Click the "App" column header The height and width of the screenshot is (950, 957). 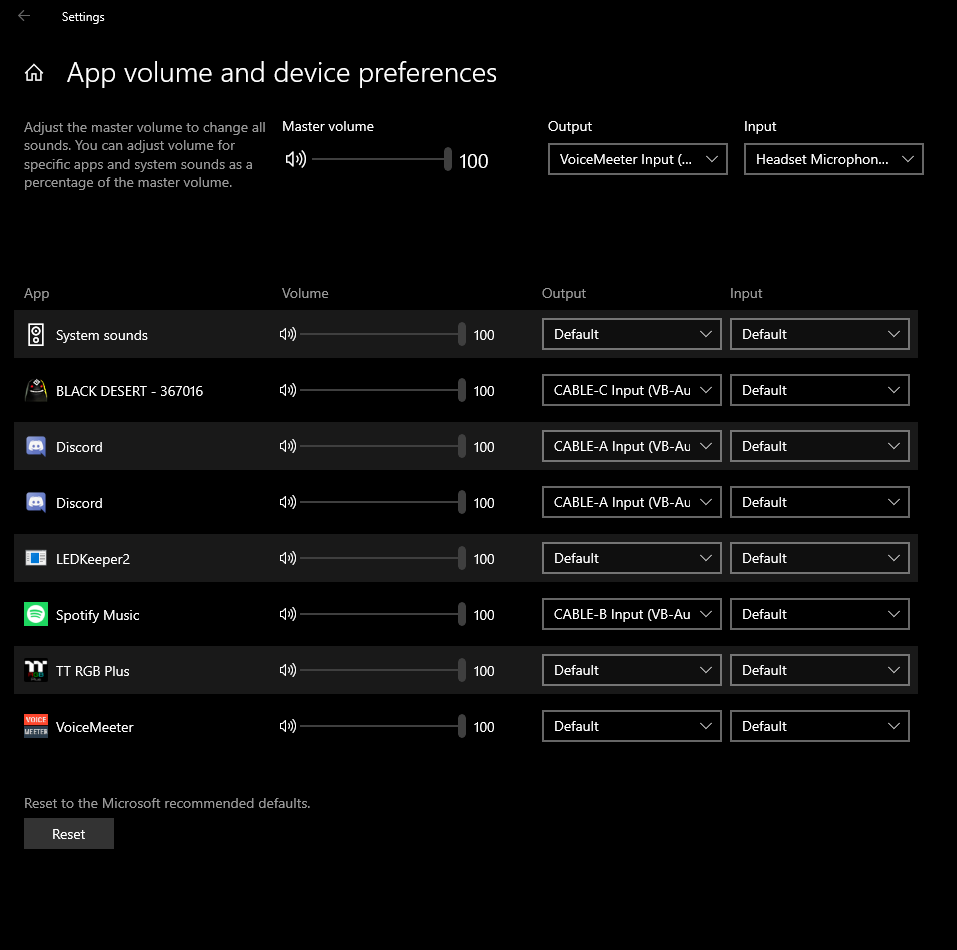click(x=37, y=293)
